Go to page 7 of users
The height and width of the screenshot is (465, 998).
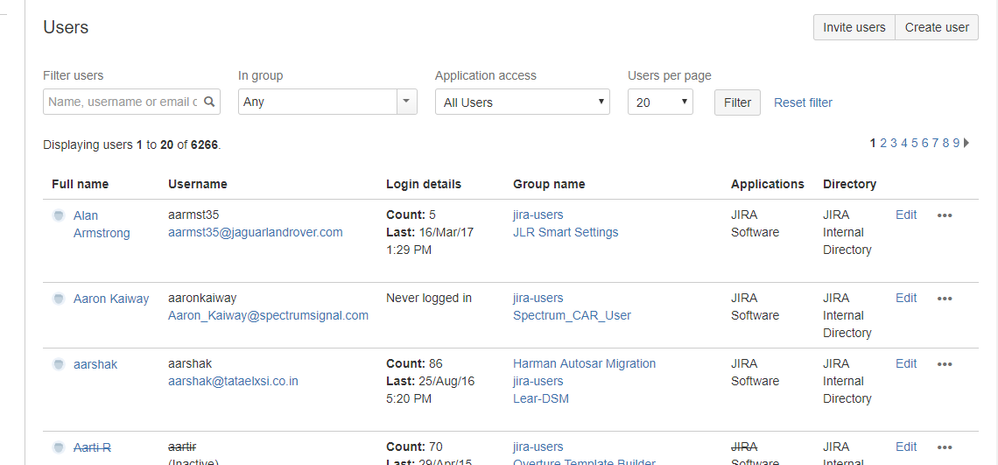pos(935,143)
